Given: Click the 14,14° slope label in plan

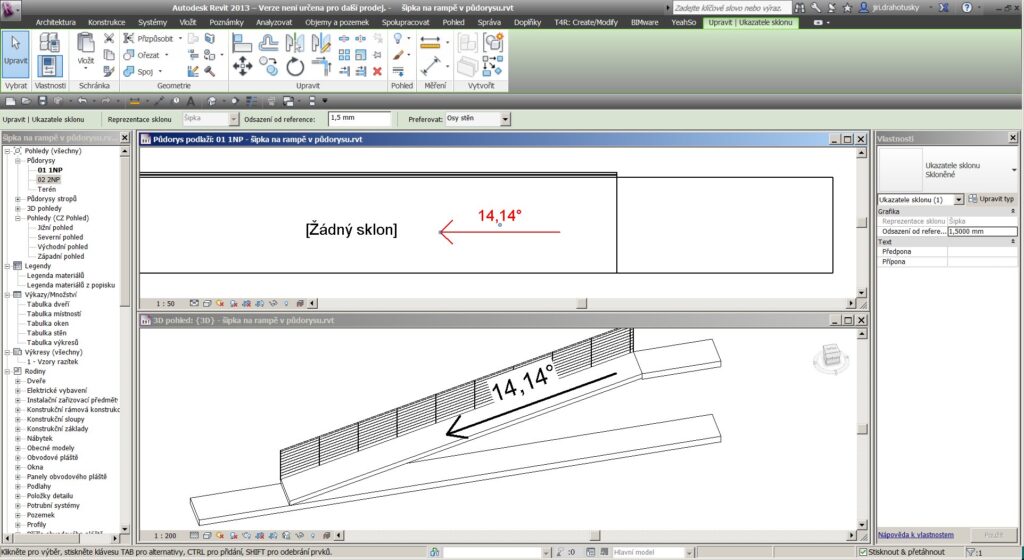Looking at the screenshot, I should coord(500,215).
